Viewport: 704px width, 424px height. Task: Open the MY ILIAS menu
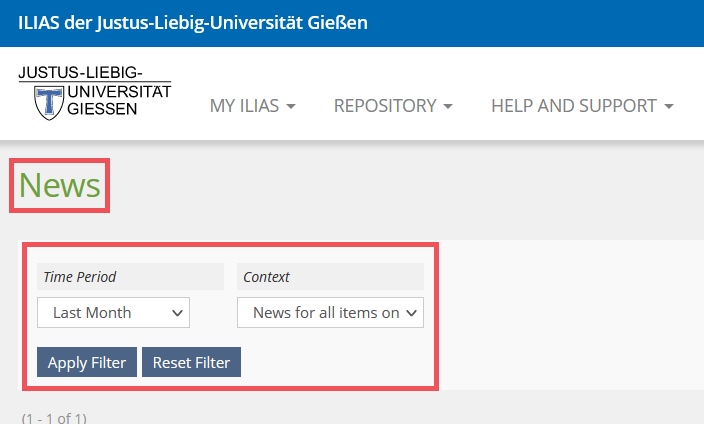pyautogui.click(x=252, y=106)
